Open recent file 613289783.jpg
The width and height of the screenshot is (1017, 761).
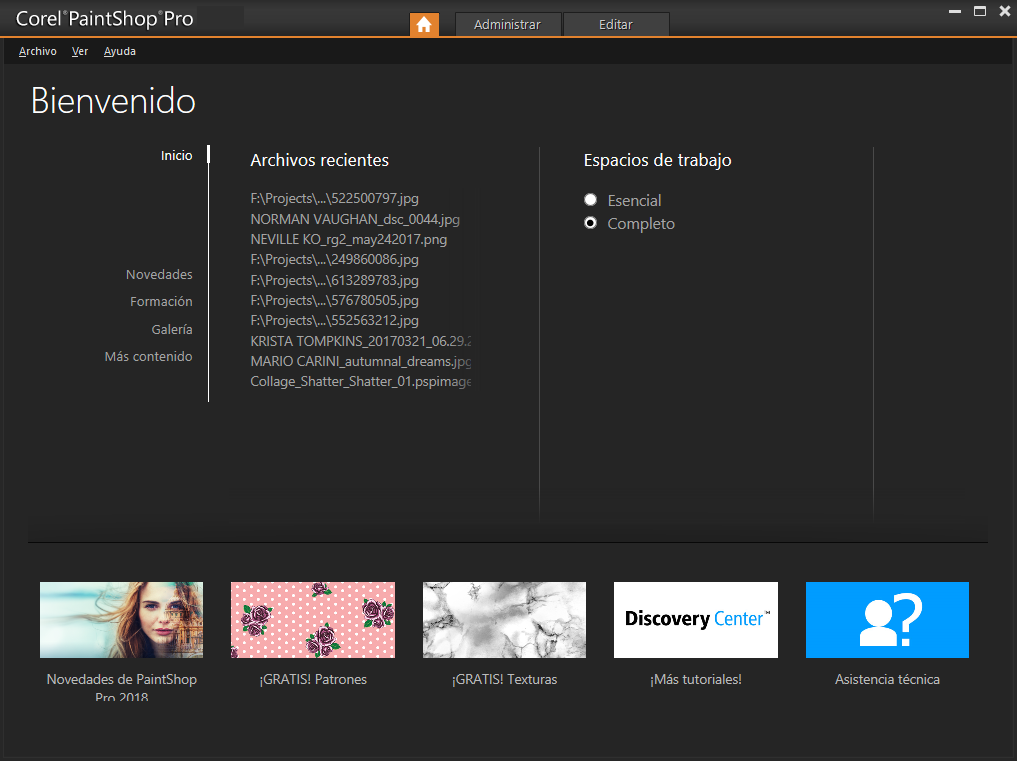coord(335,280)
